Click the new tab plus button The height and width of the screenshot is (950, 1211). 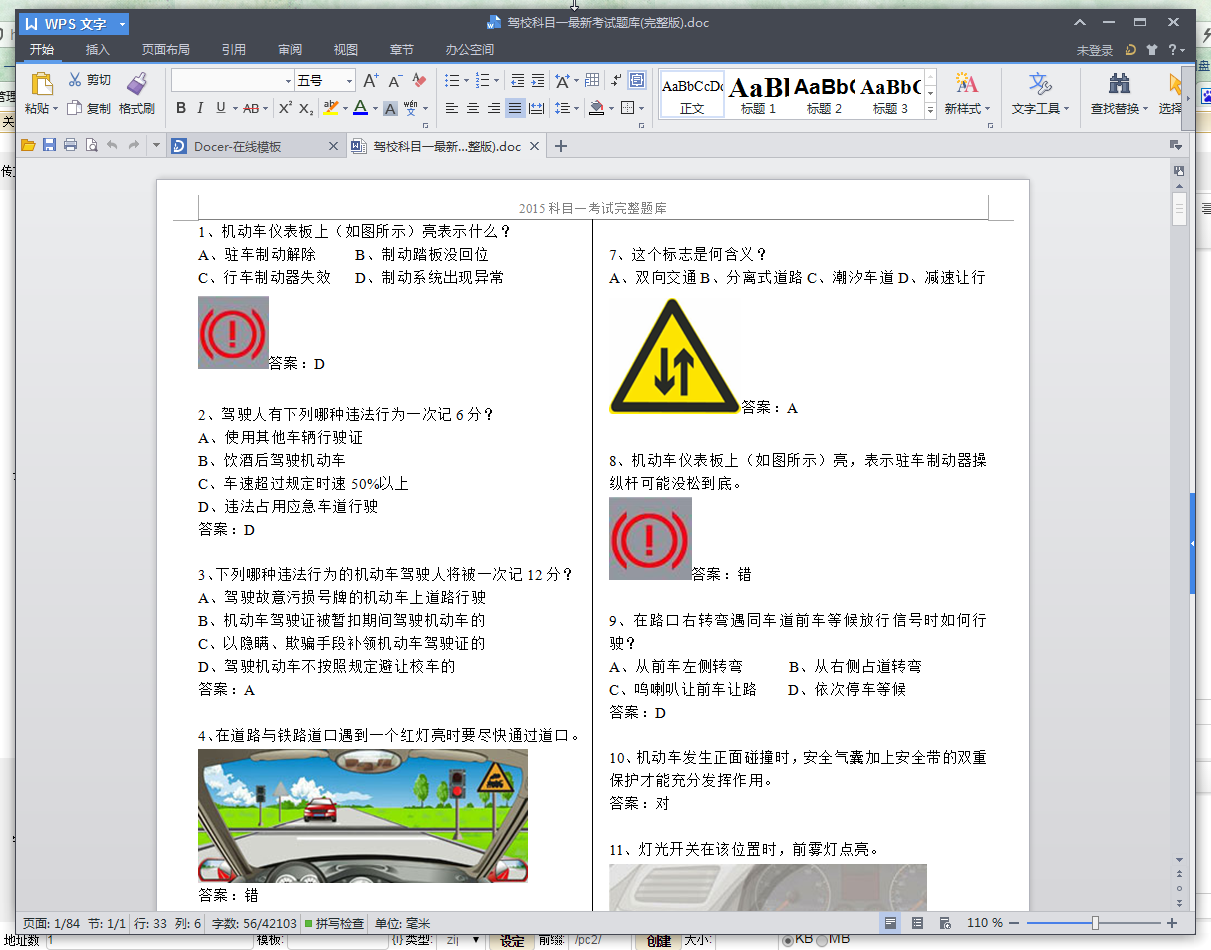coord(561,146)
